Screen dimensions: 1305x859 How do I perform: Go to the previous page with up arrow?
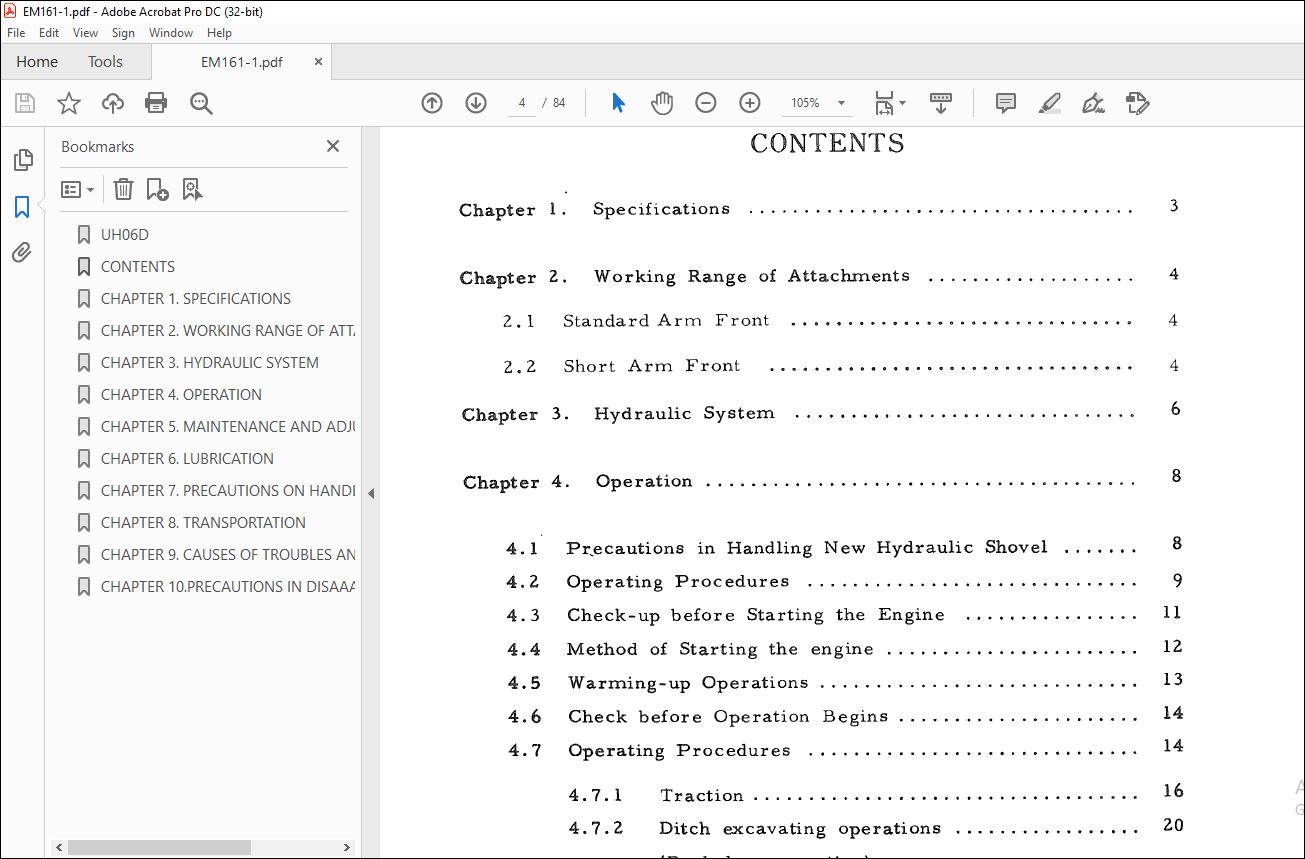pyautogui.click(x=432, y=103)
